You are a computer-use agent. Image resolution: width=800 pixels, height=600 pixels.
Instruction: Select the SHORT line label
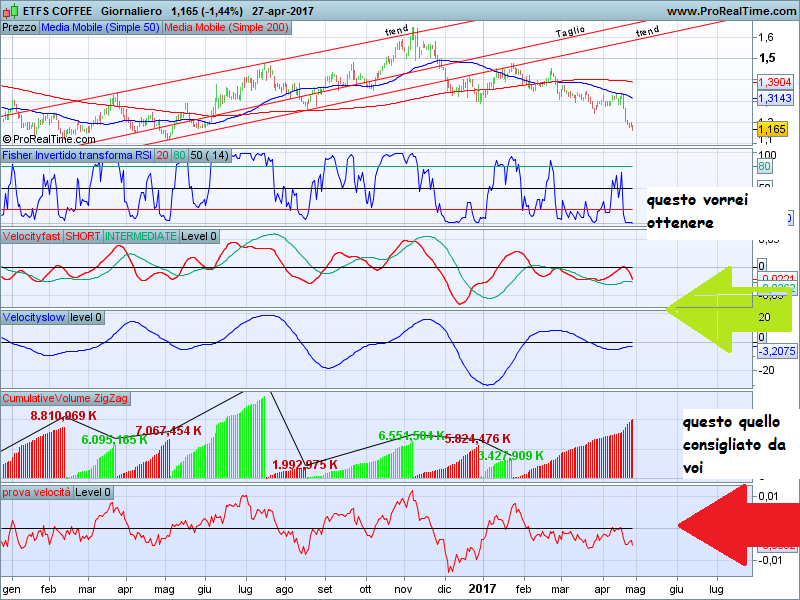point(83,236)
